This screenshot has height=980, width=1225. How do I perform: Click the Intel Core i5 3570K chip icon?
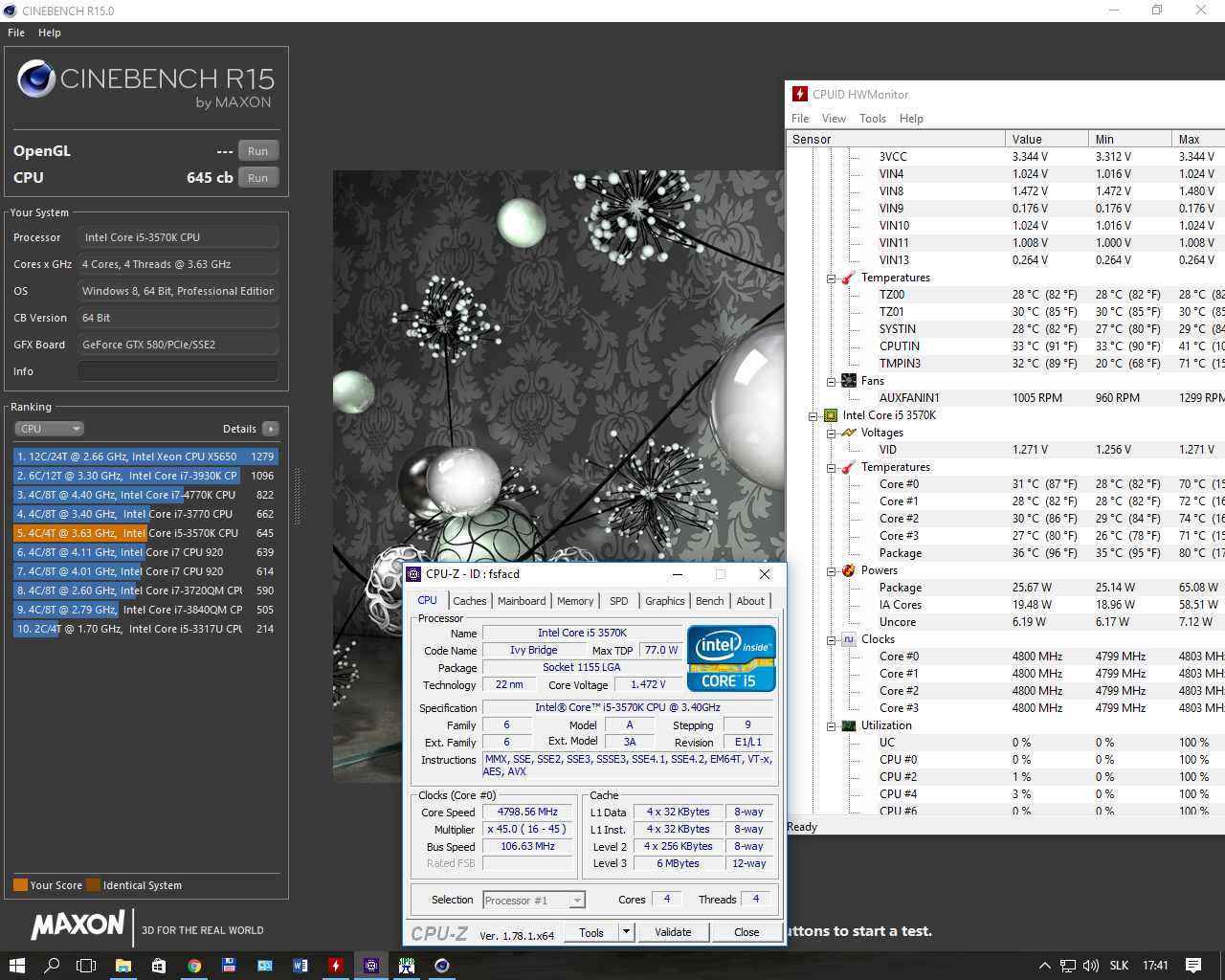point(831,415)
